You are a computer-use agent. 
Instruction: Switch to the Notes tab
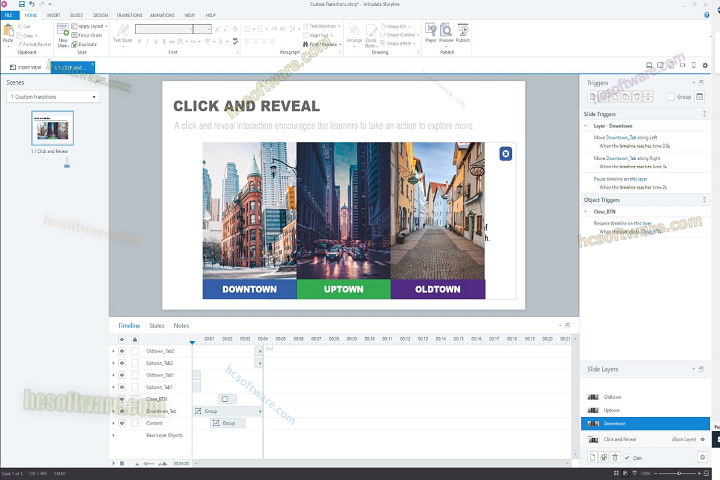(x=181, y=326)
